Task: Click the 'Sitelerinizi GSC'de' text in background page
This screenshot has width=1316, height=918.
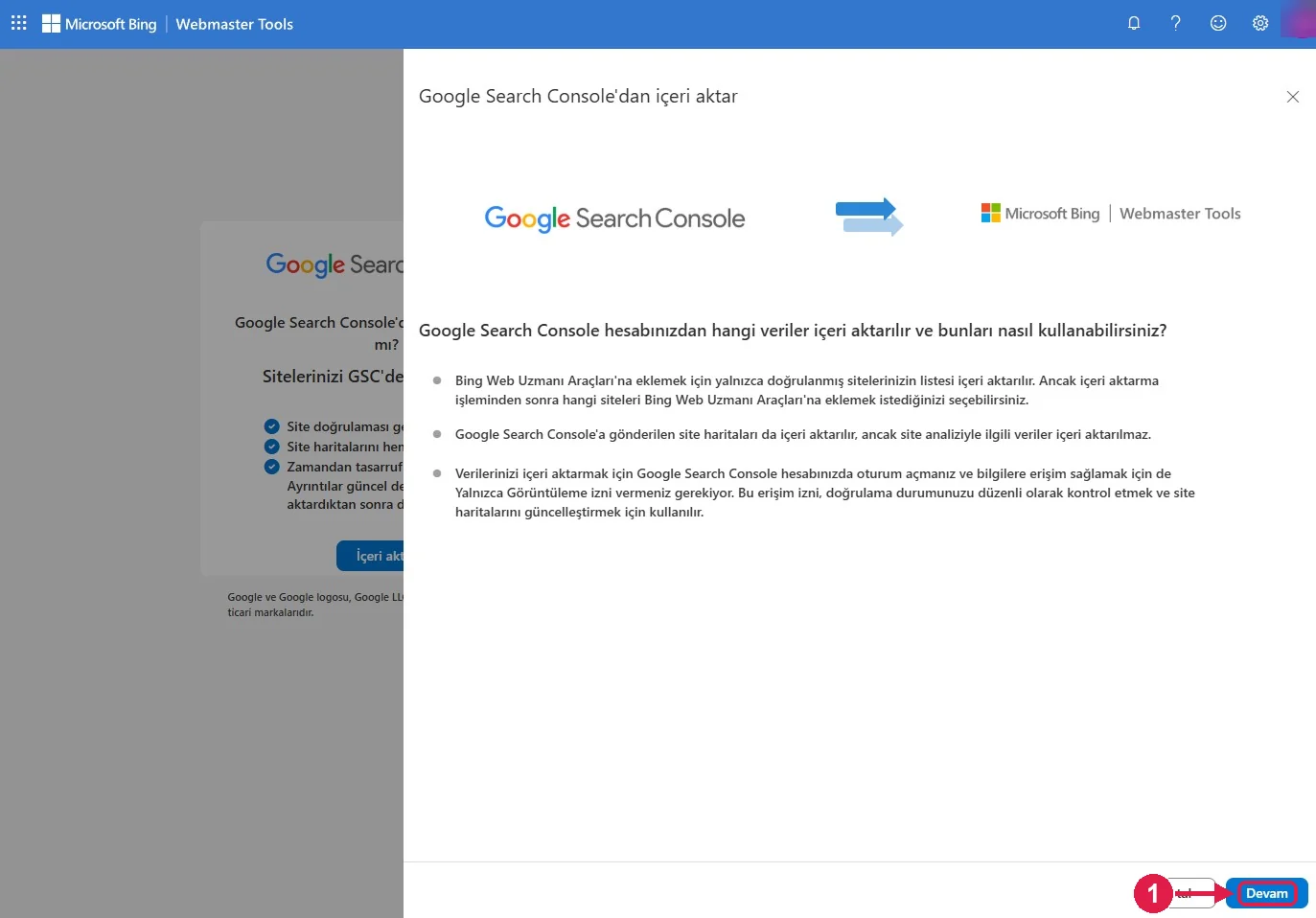Action: pos(333,377)
